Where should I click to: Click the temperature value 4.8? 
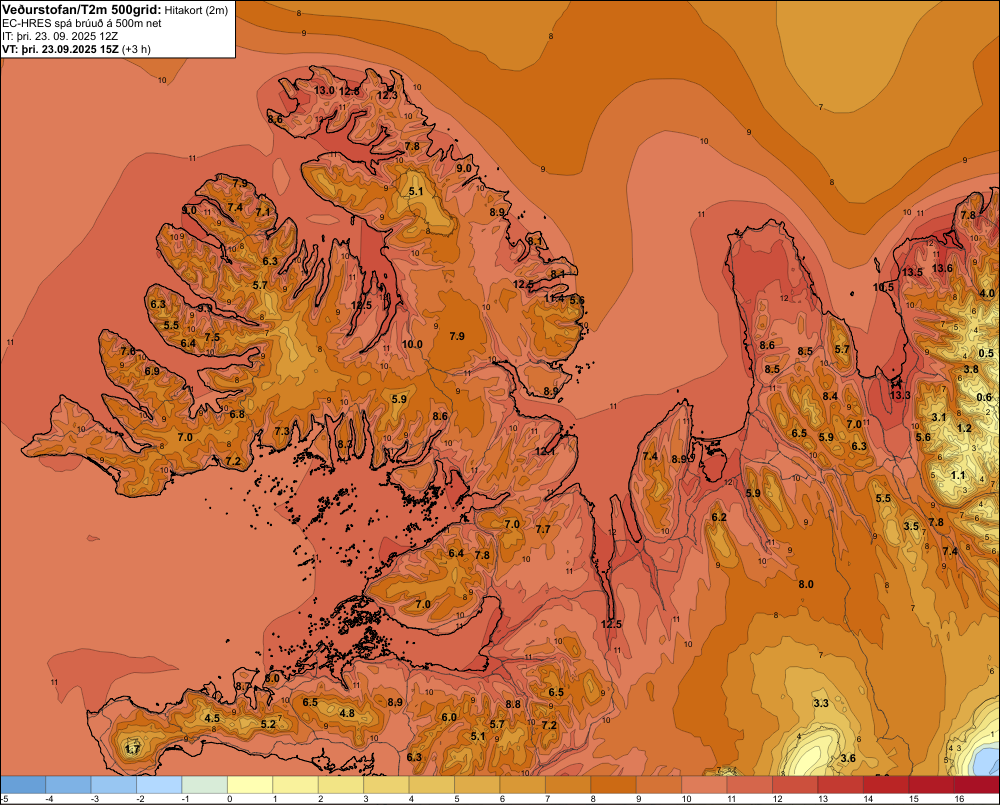(x=347, y=713)
